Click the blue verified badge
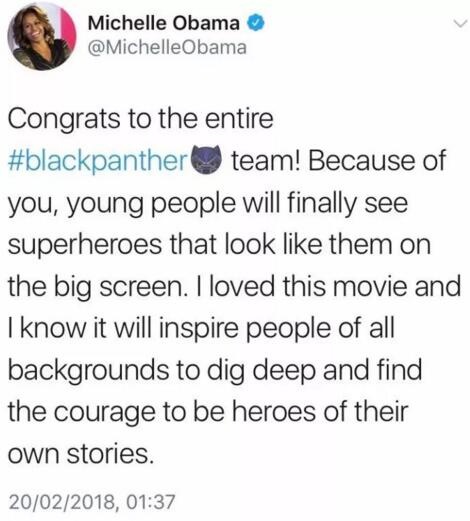 [256, 24]
